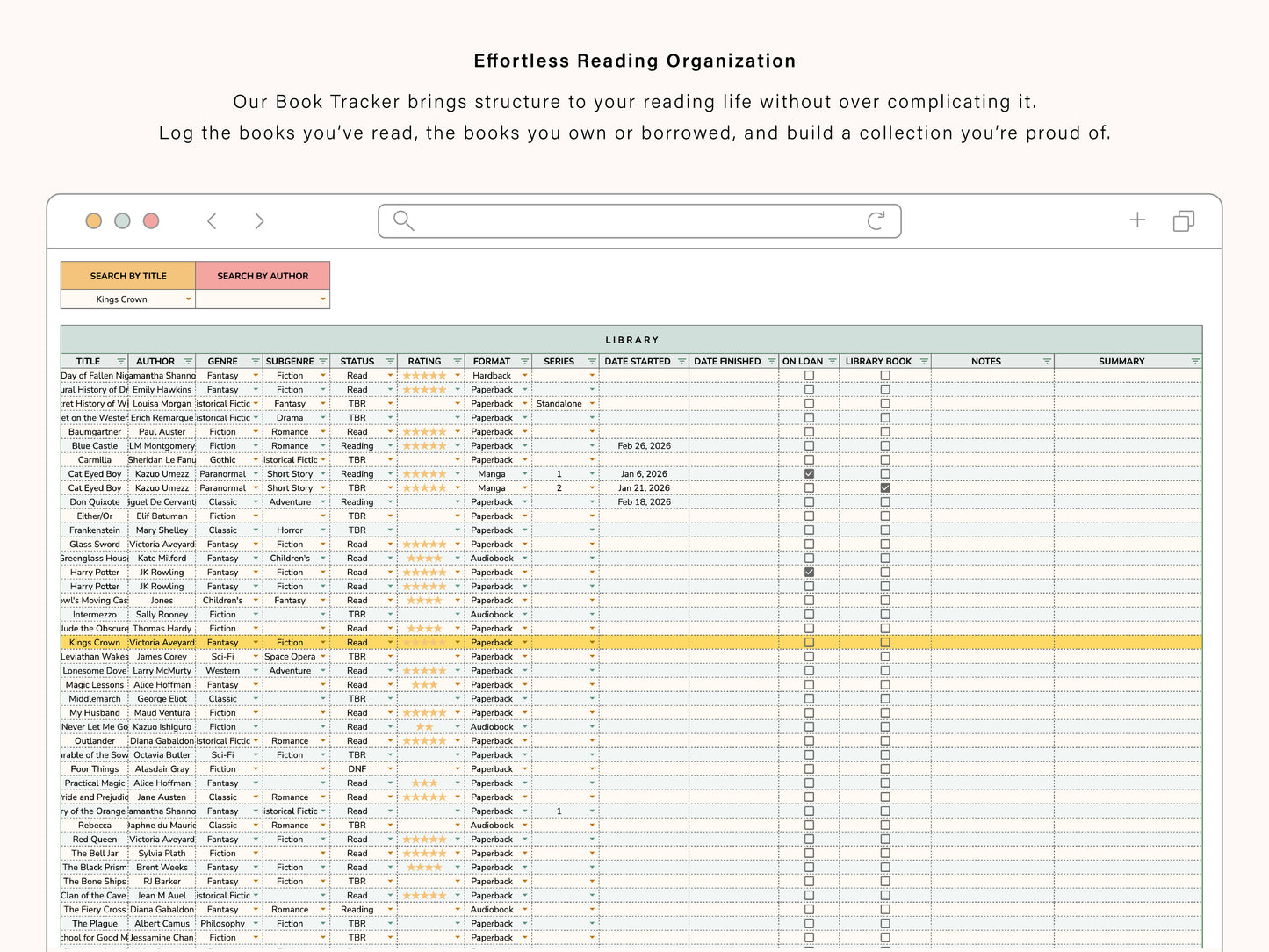
Task: Click the tab overview button top right
Action: 1184,220
